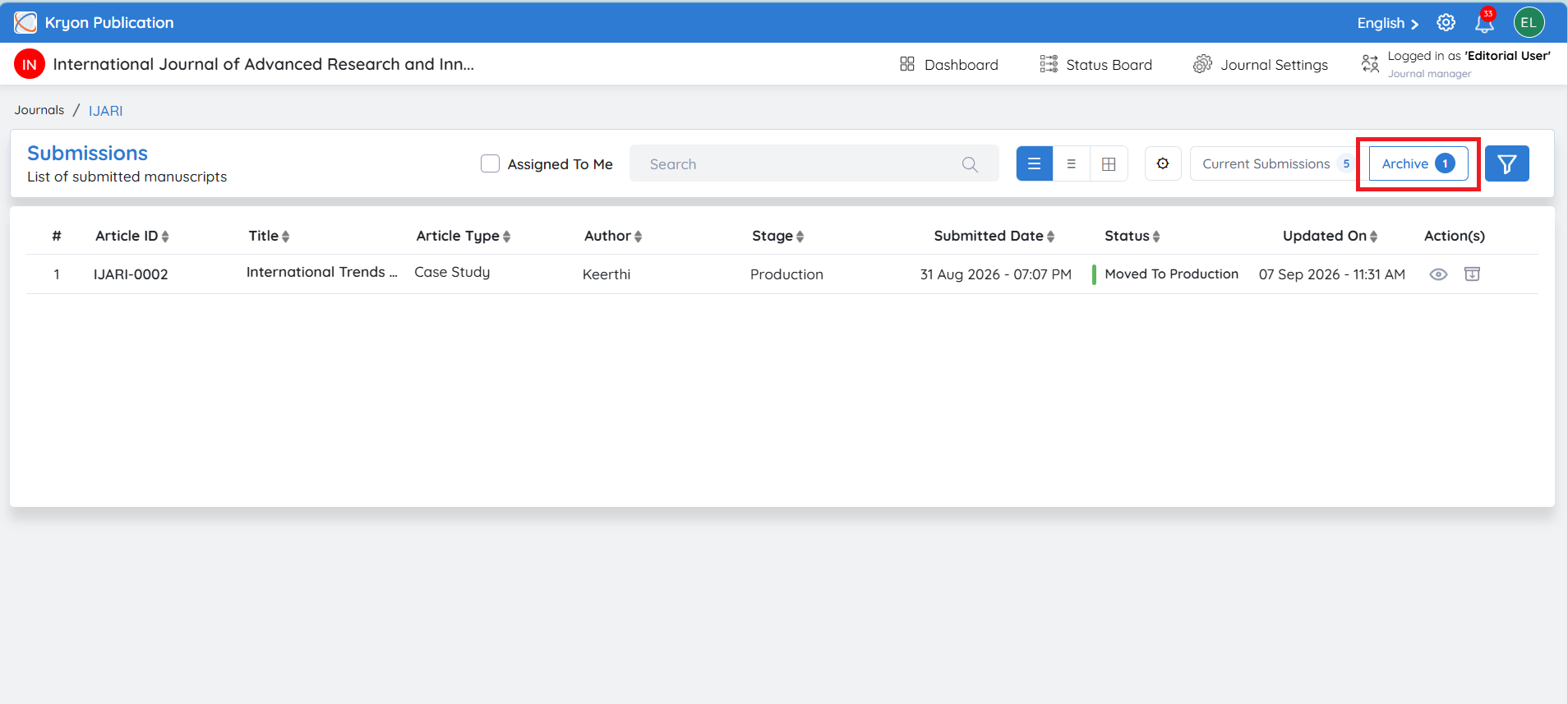This screenshot has width=1568, height=704.
Task: Switch to the detailed list view
Action: 1035,163
